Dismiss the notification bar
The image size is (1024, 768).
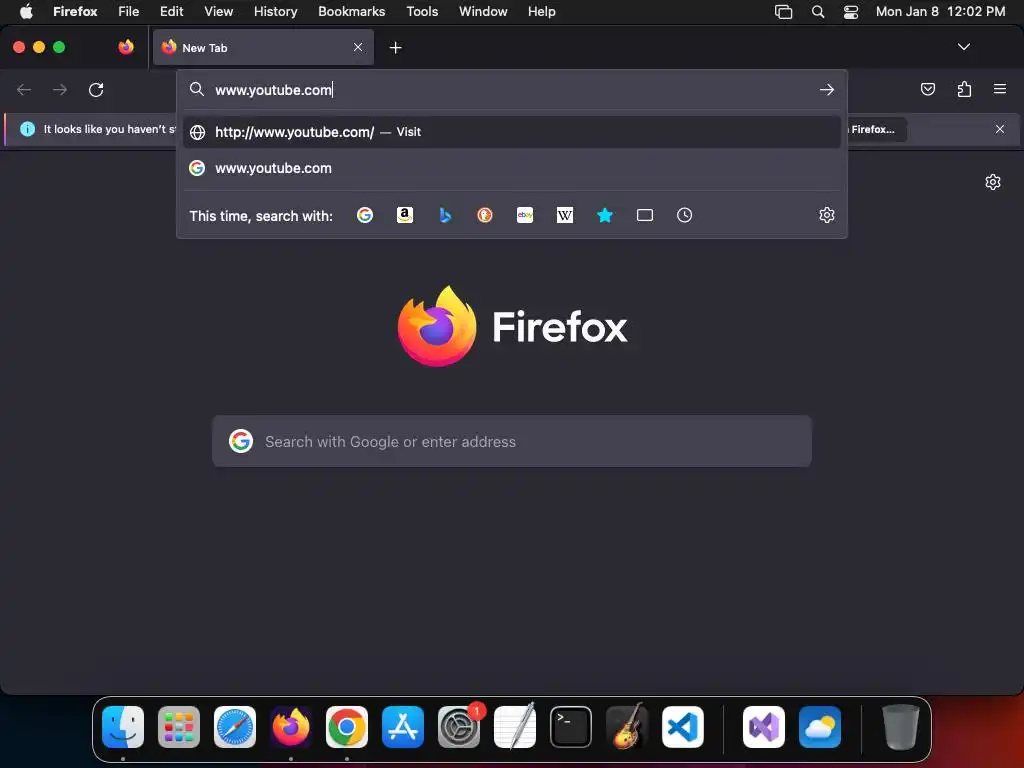(1000, 129)
